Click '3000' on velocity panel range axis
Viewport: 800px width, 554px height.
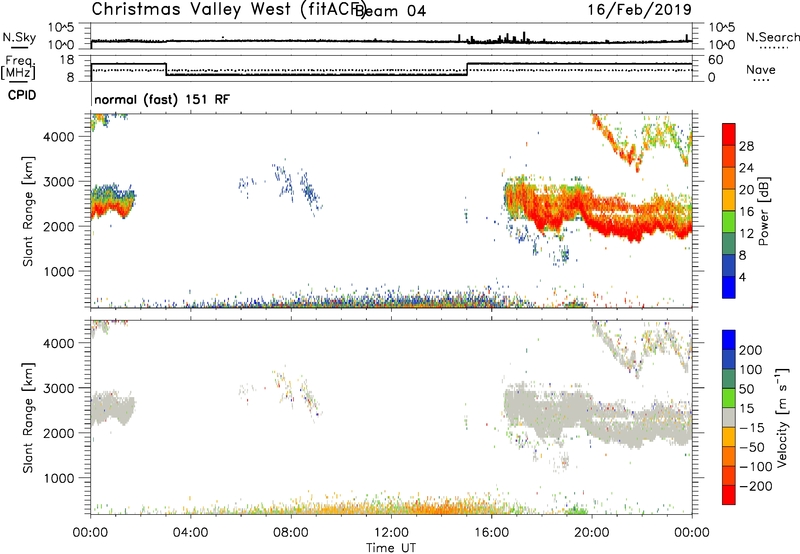pos(59,388)
